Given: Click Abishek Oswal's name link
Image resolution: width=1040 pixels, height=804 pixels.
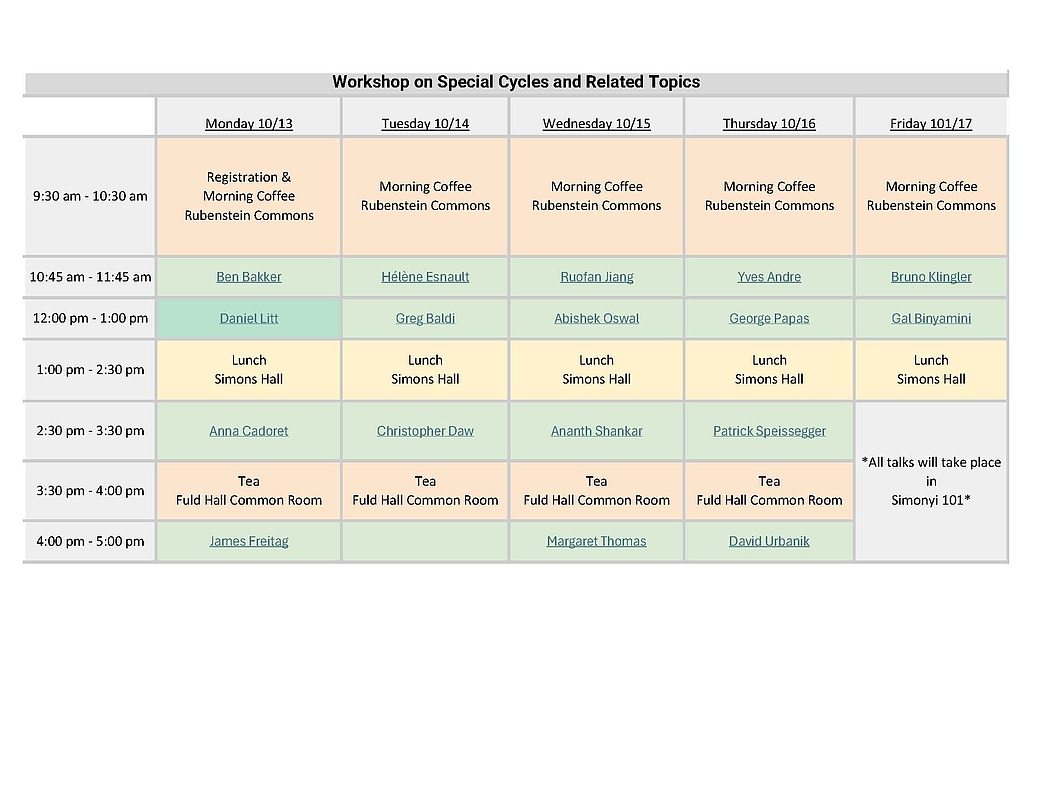Looking at the screenshot, I should pyautogui.click(x=596, y=319).
